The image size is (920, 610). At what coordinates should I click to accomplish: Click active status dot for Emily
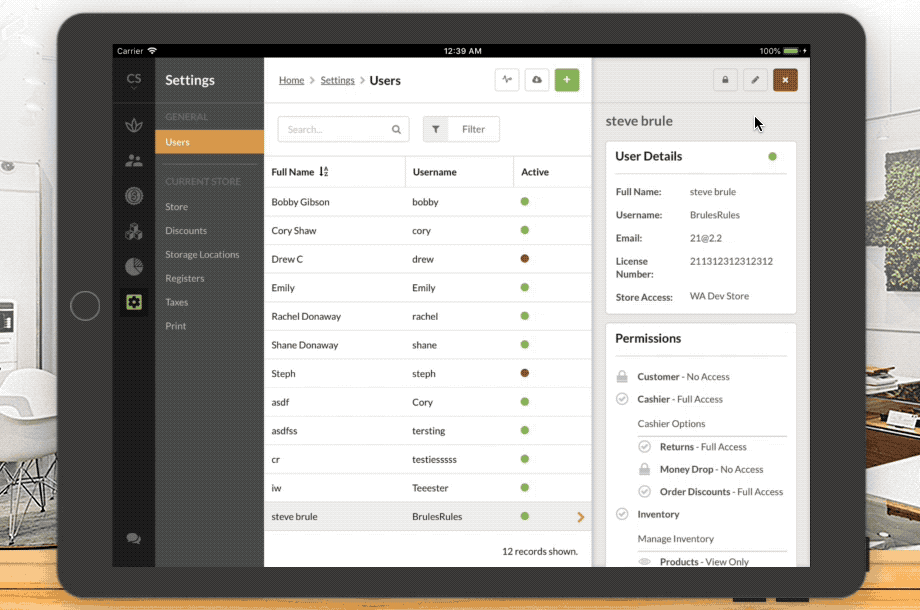(x=525, y=287)
